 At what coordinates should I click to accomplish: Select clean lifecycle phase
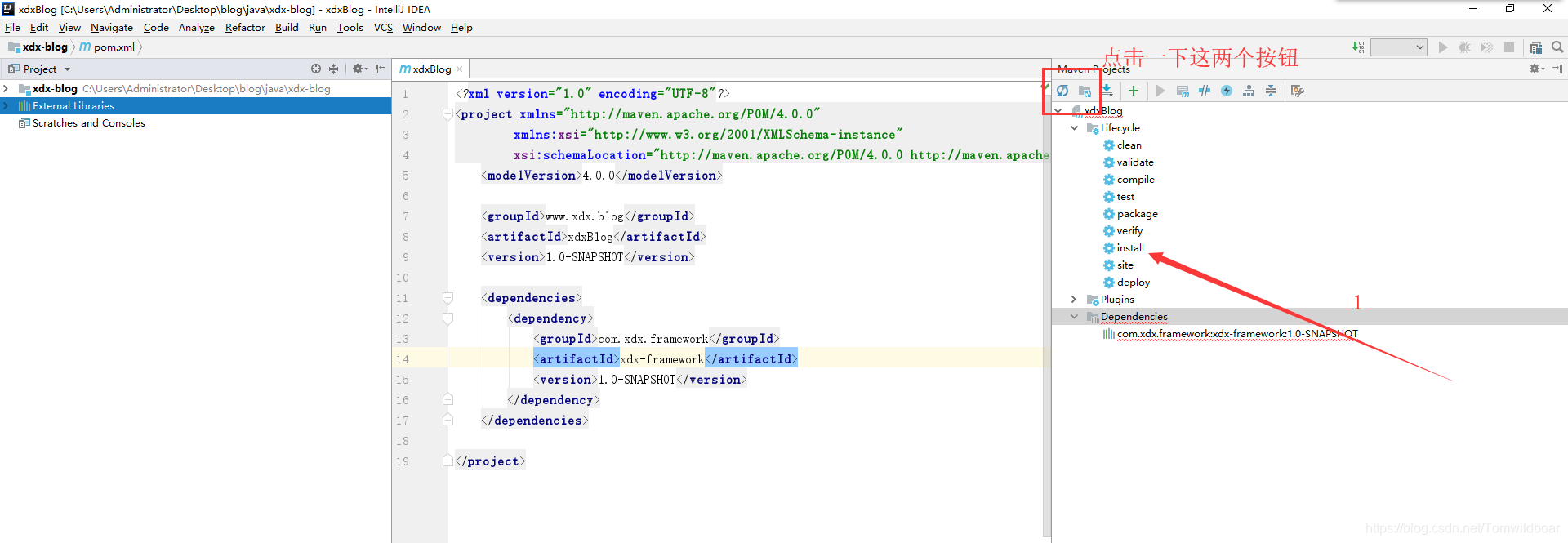1129,145
